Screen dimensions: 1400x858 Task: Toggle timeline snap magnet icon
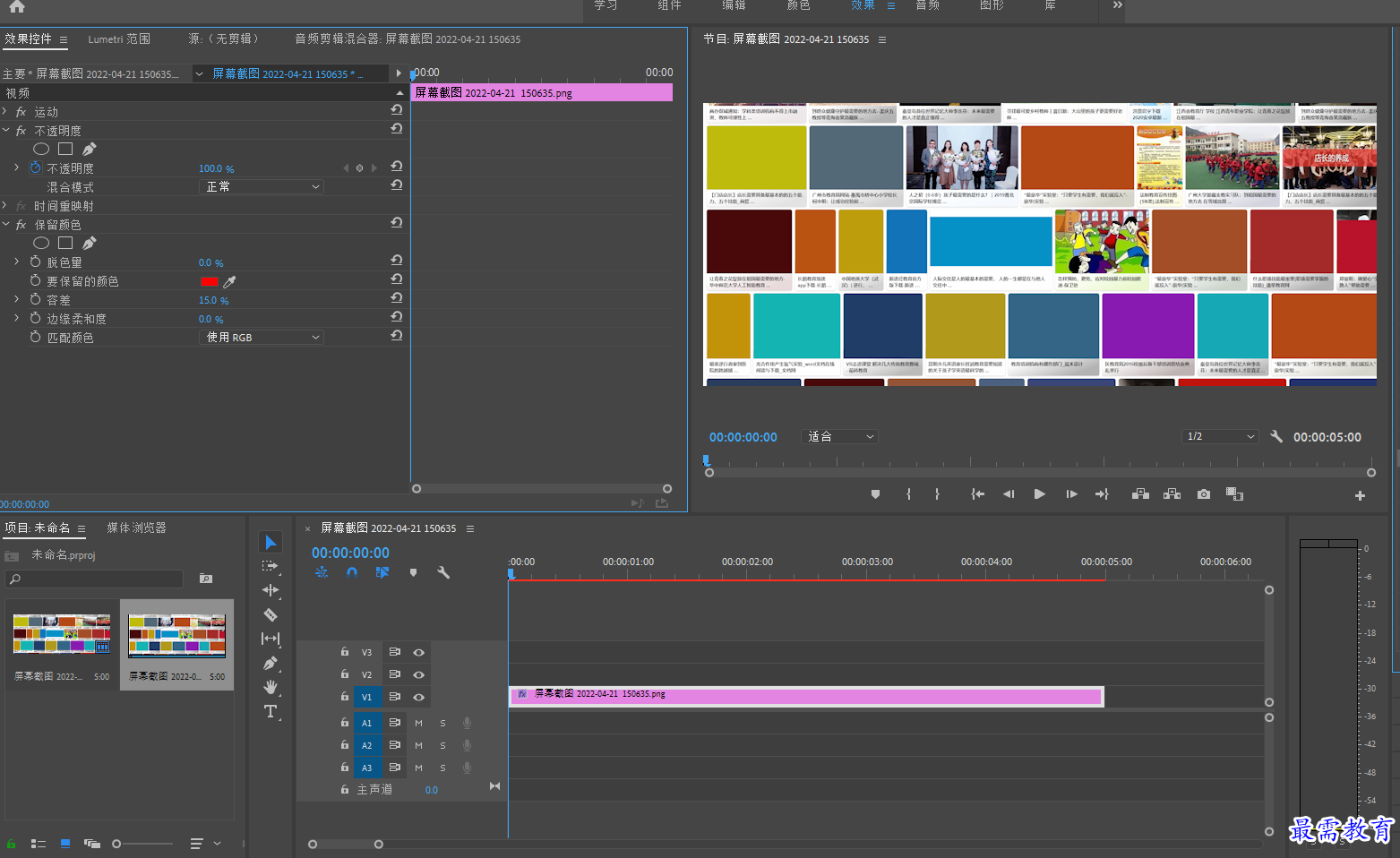pos(352,572)
